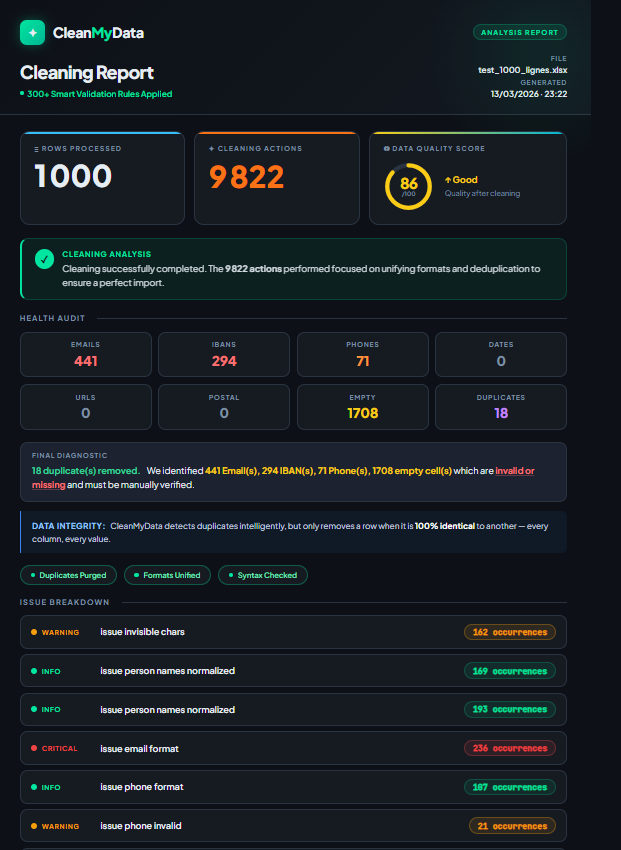Click the 193 occurrences badge

point(510,710)
